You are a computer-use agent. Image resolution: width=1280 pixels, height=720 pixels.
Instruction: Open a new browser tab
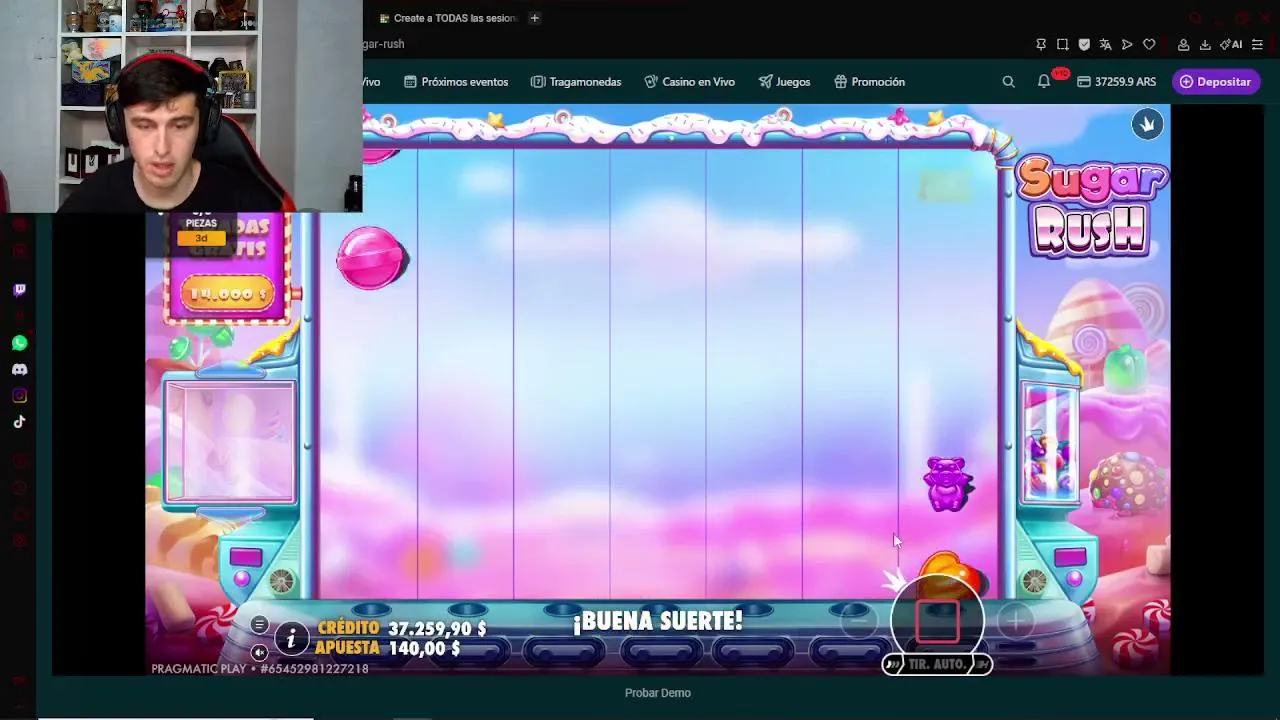(534, 18)
